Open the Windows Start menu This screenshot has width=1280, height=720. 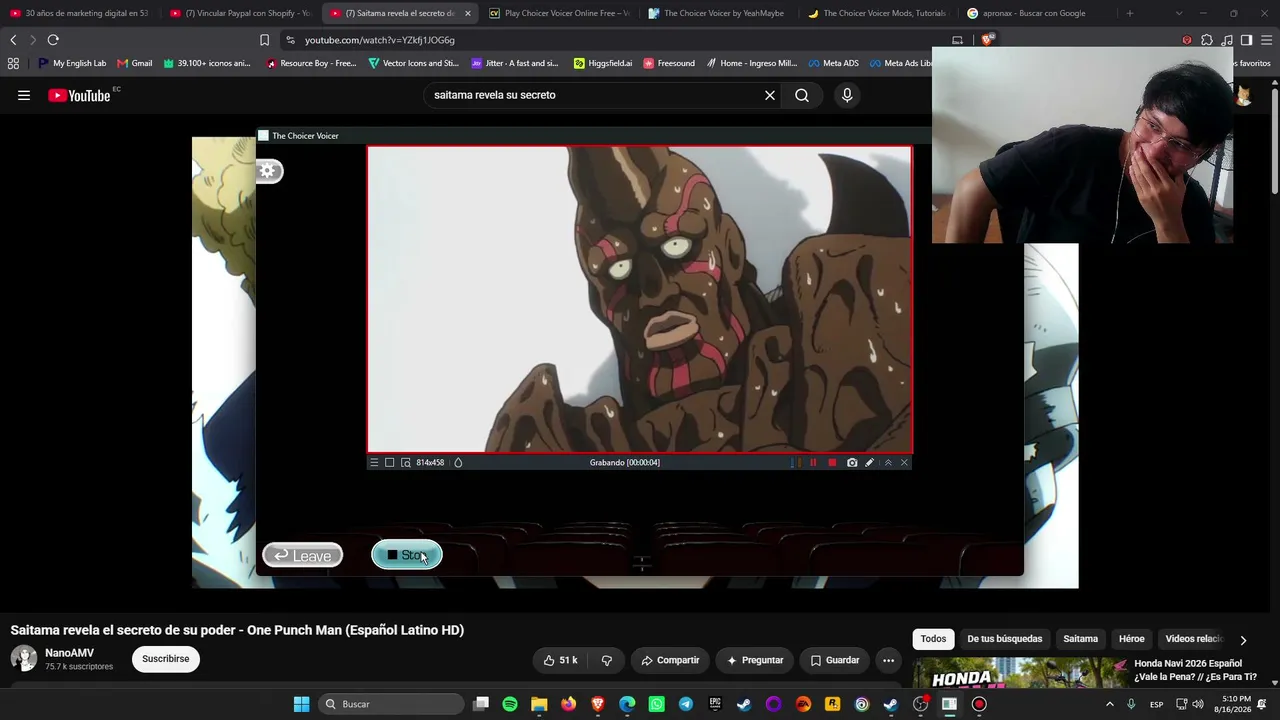pyautogui.click(x=301, y=704)
